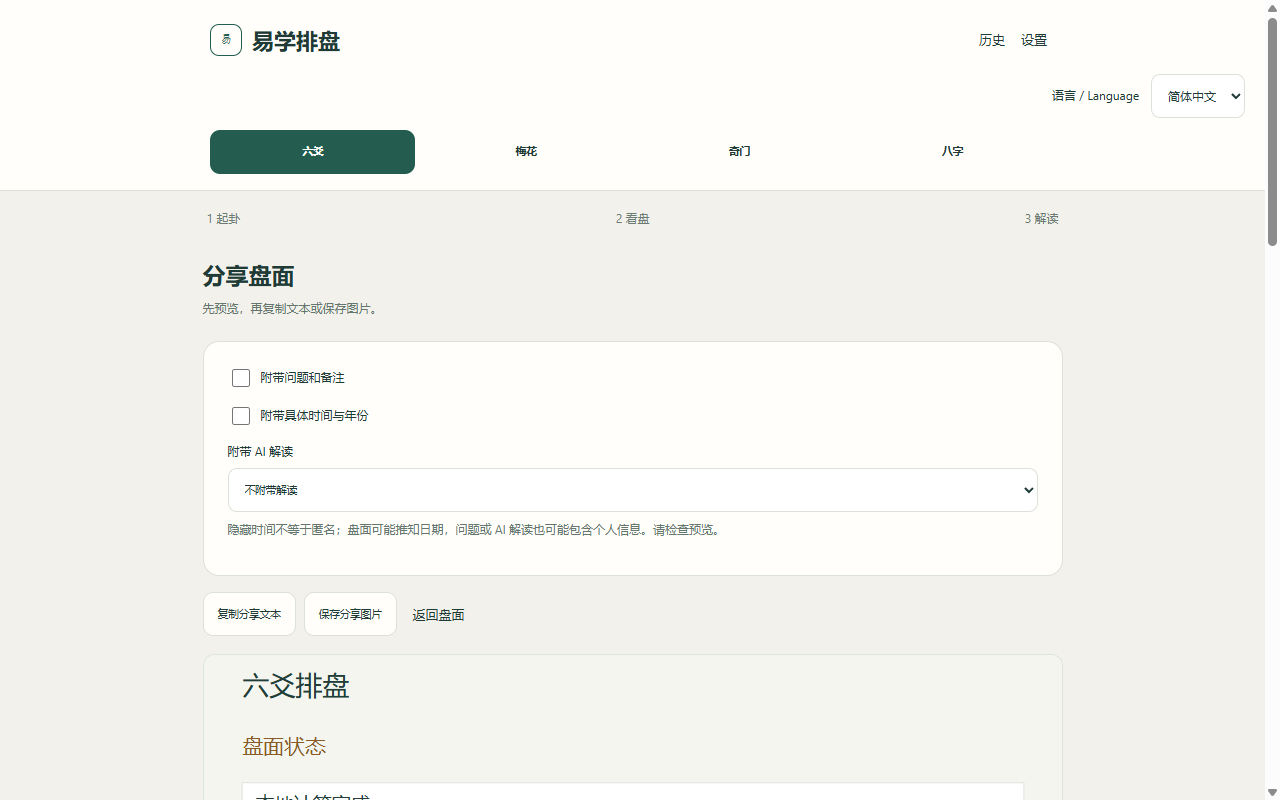Open the 设置 settings page
Viewport: 1280px width, 800px height.
pyautogui.click(x=1034, y=40)
